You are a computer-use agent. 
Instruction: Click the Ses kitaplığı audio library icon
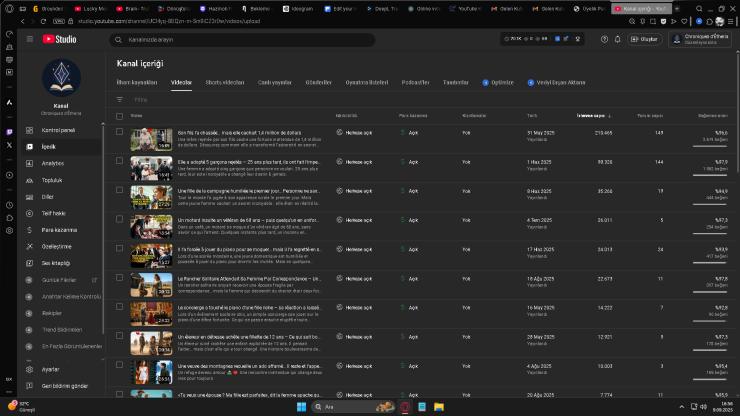click(x=29, y=263)
